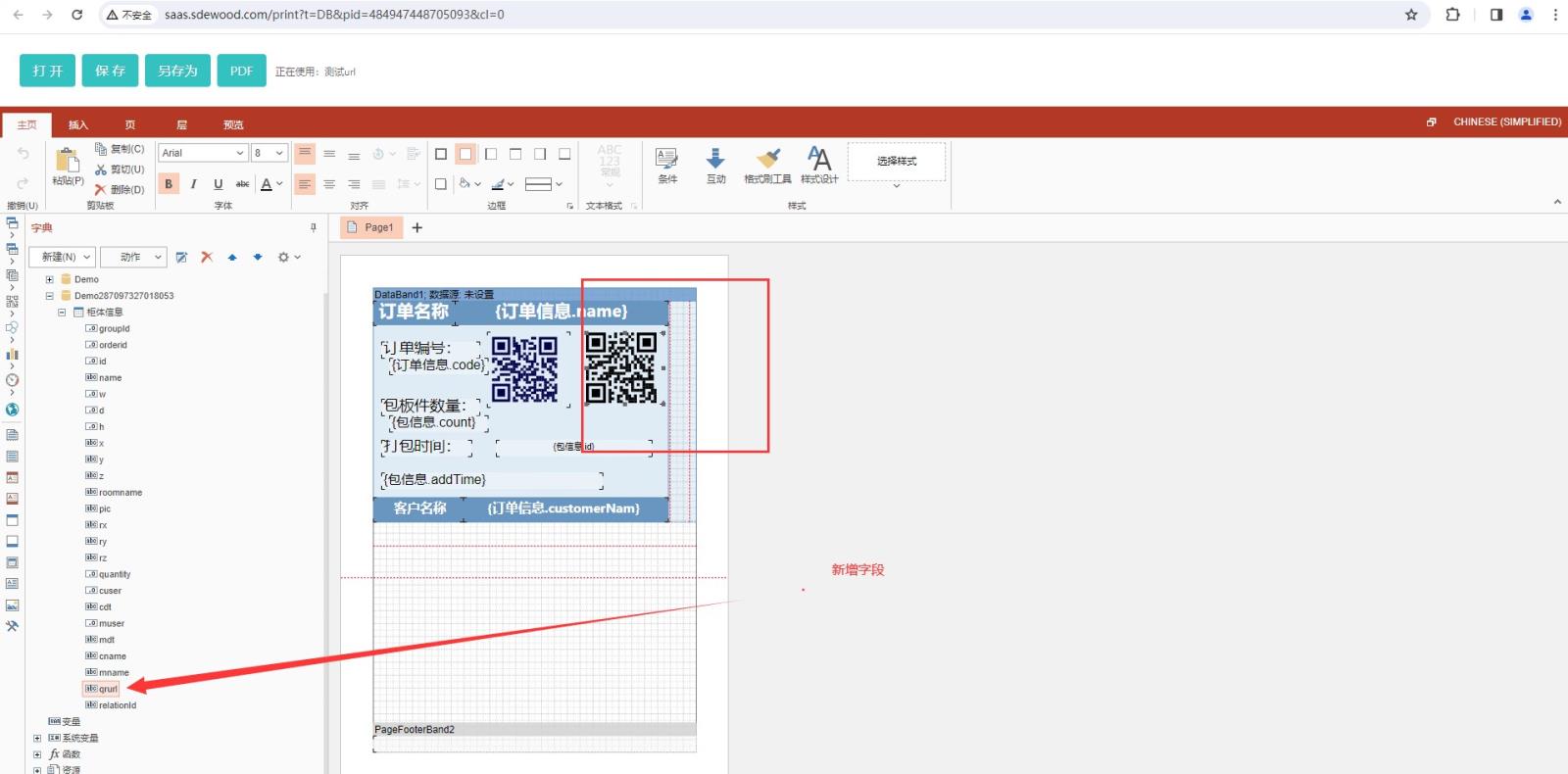Toggle Strikethrough (abc) formatting

(x=242, y=183)
